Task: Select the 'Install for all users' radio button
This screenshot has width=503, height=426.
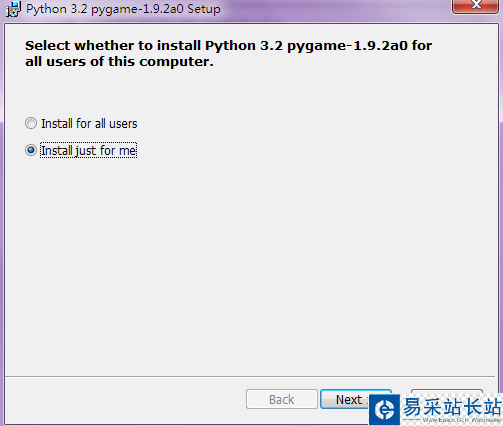Action: click(x=31, y=123)
